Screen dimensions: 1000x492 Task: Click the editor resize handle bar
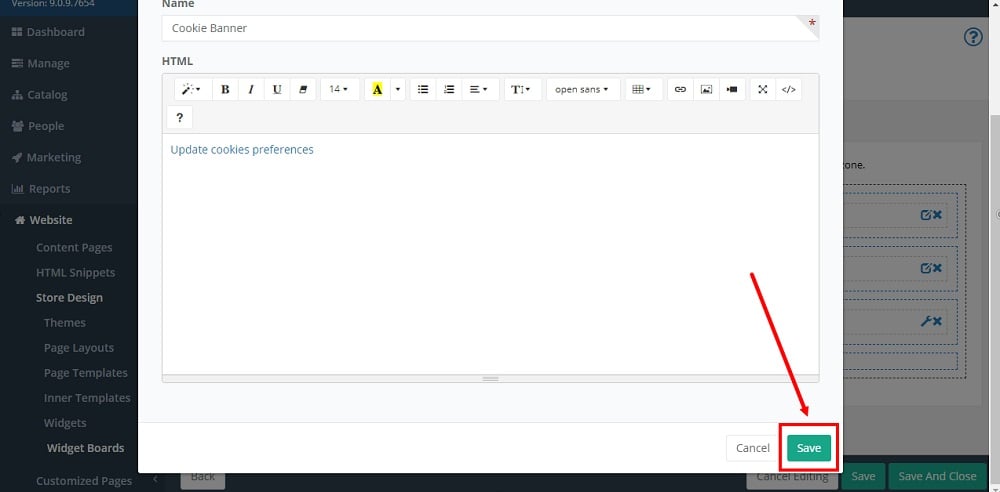490,378
